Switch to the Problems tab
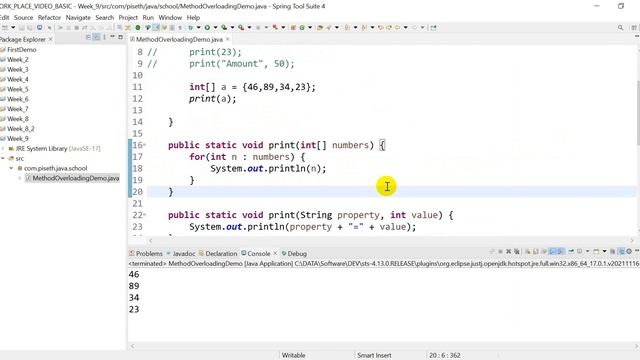The height and width of the screenshot is (360, 640). (x=146, y=253)
